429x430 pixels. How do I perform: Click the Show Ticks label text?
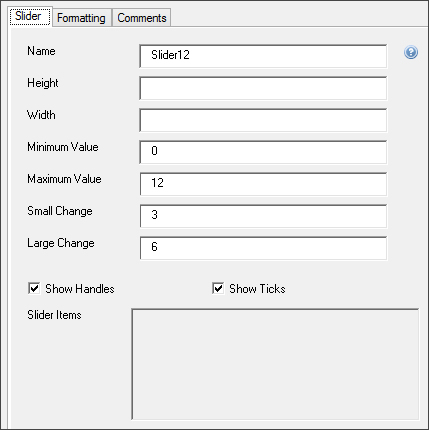257,289
